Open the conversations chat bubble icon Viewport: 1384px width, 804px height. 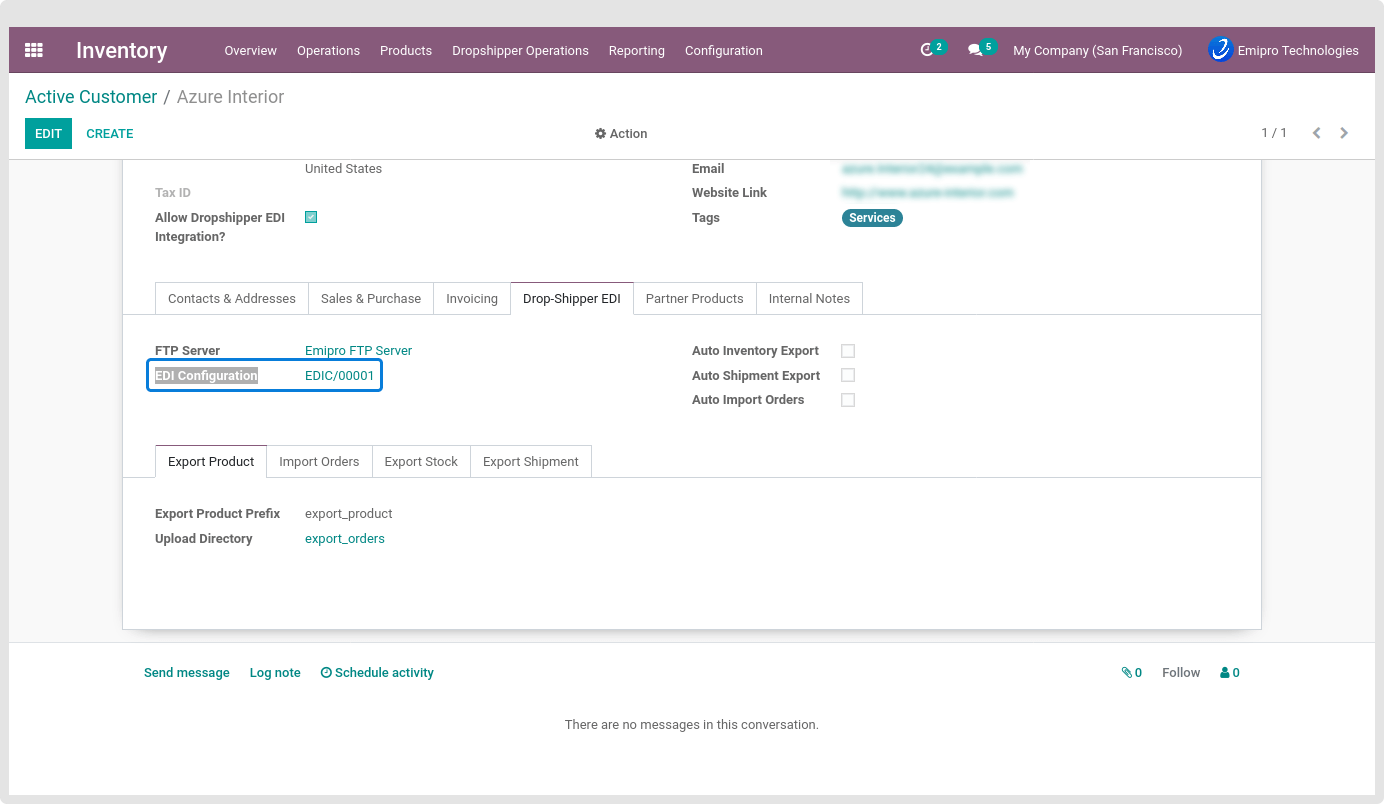(975, 50)
